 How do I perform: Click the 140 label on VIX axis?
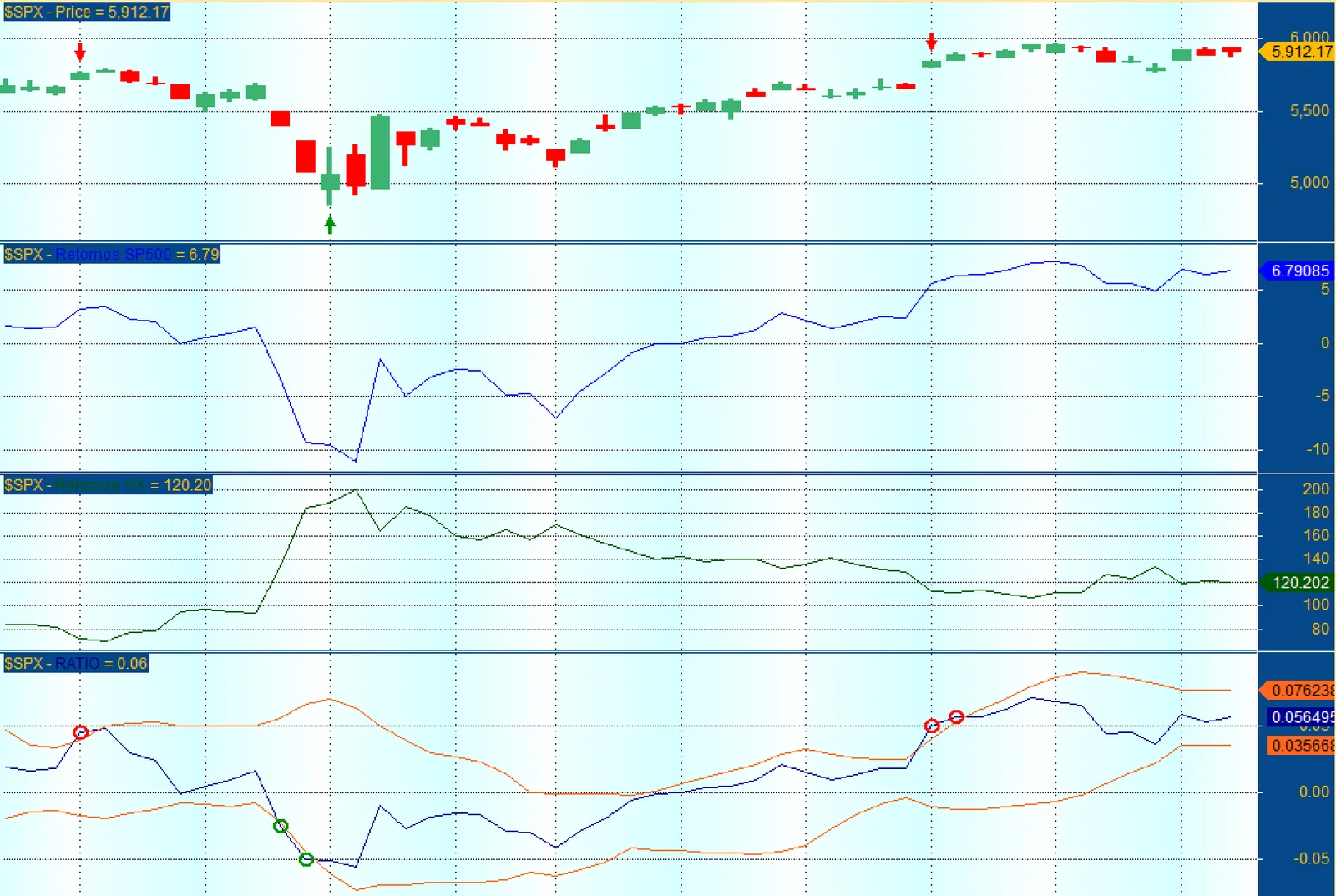pos(1316,559)
